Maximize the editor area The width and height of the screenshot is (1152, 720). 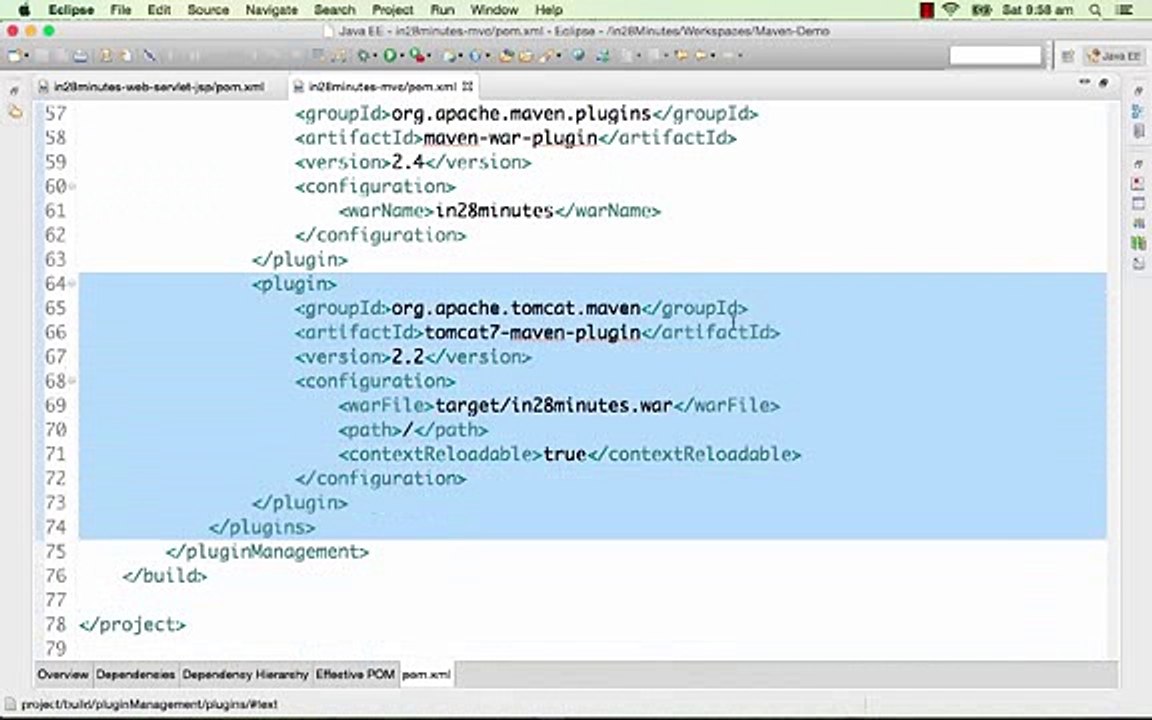1103,83
